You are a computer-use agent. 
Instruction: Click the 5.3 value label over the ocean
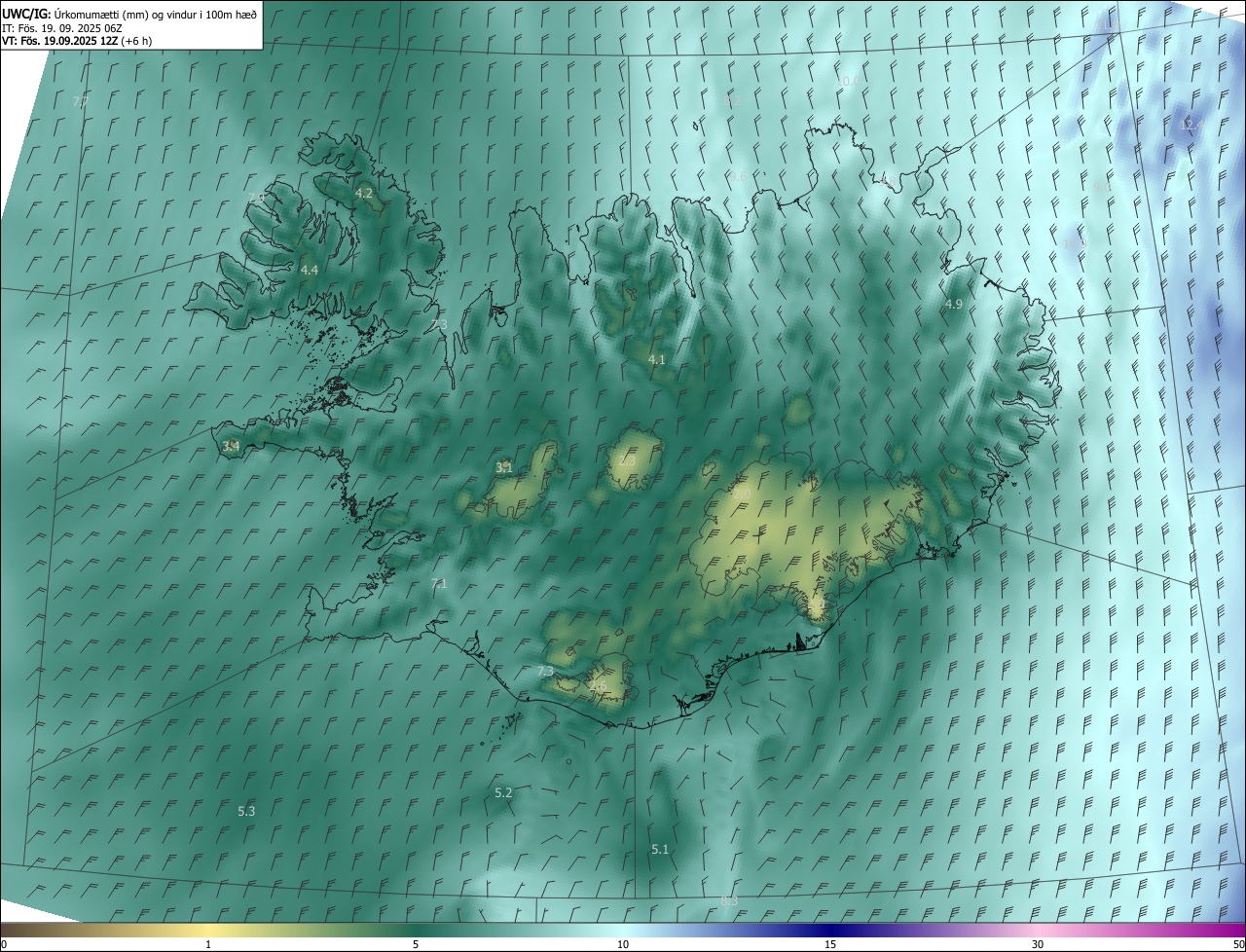[x=246, y=811]
